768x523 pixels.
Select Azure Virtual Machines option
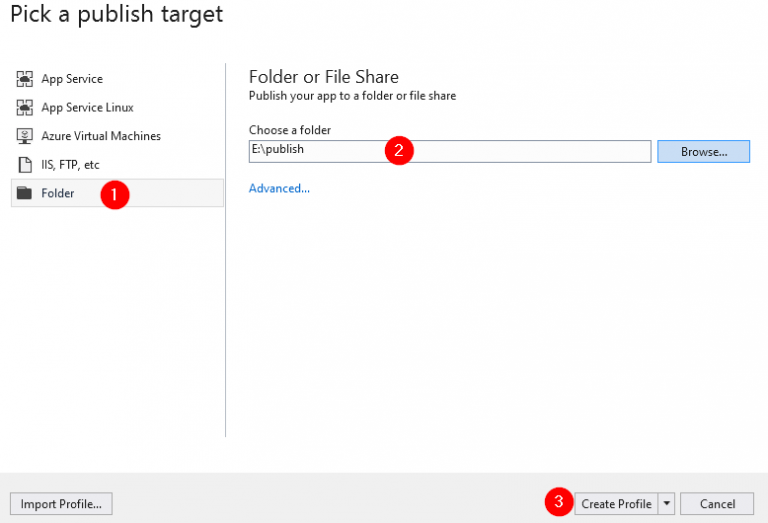coord(100,136)
